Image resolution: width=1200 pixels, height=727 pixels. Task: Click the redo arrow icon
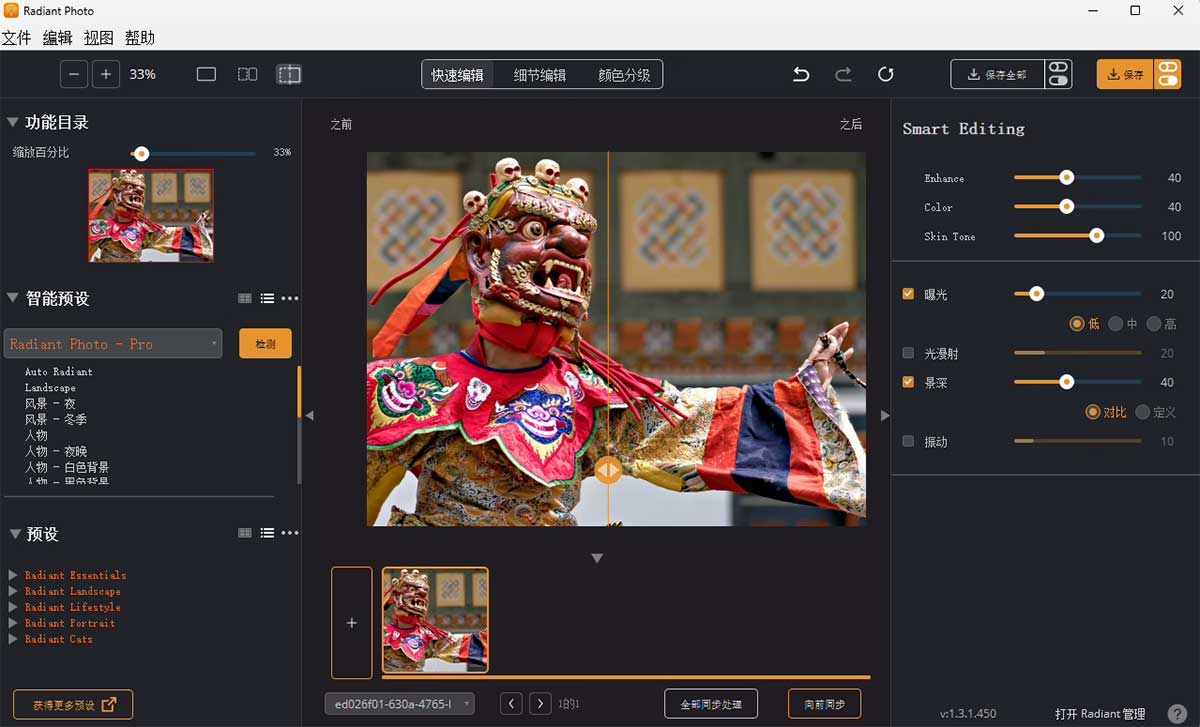click(x=842, y=73)
